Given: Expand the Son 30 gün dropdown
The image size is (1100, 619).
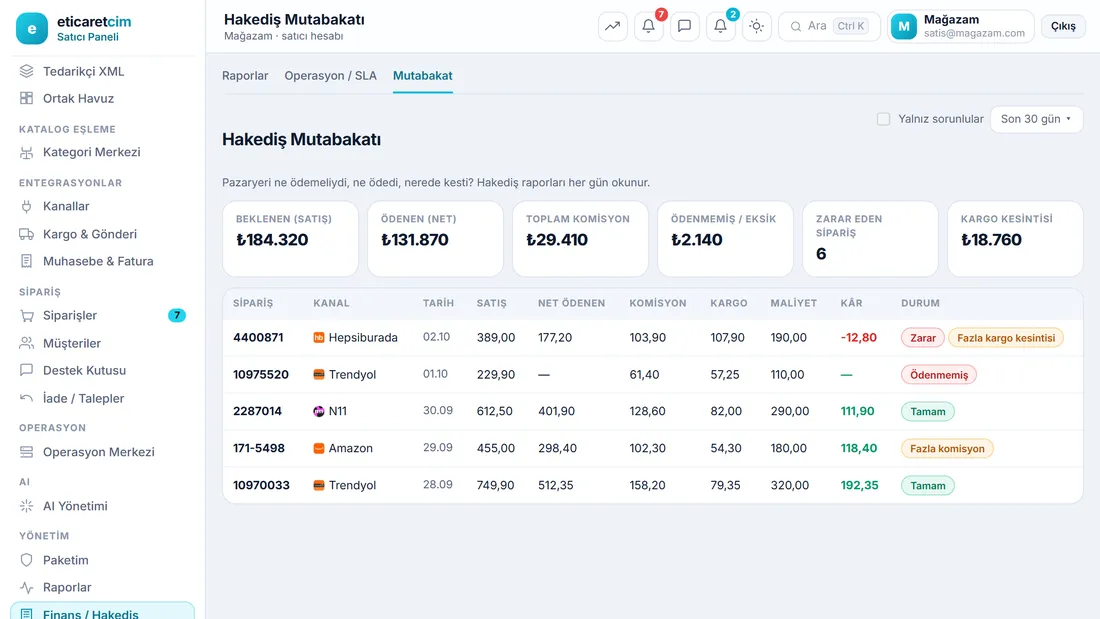Looking at the screenshot, I should click(x=1036, y=119).
